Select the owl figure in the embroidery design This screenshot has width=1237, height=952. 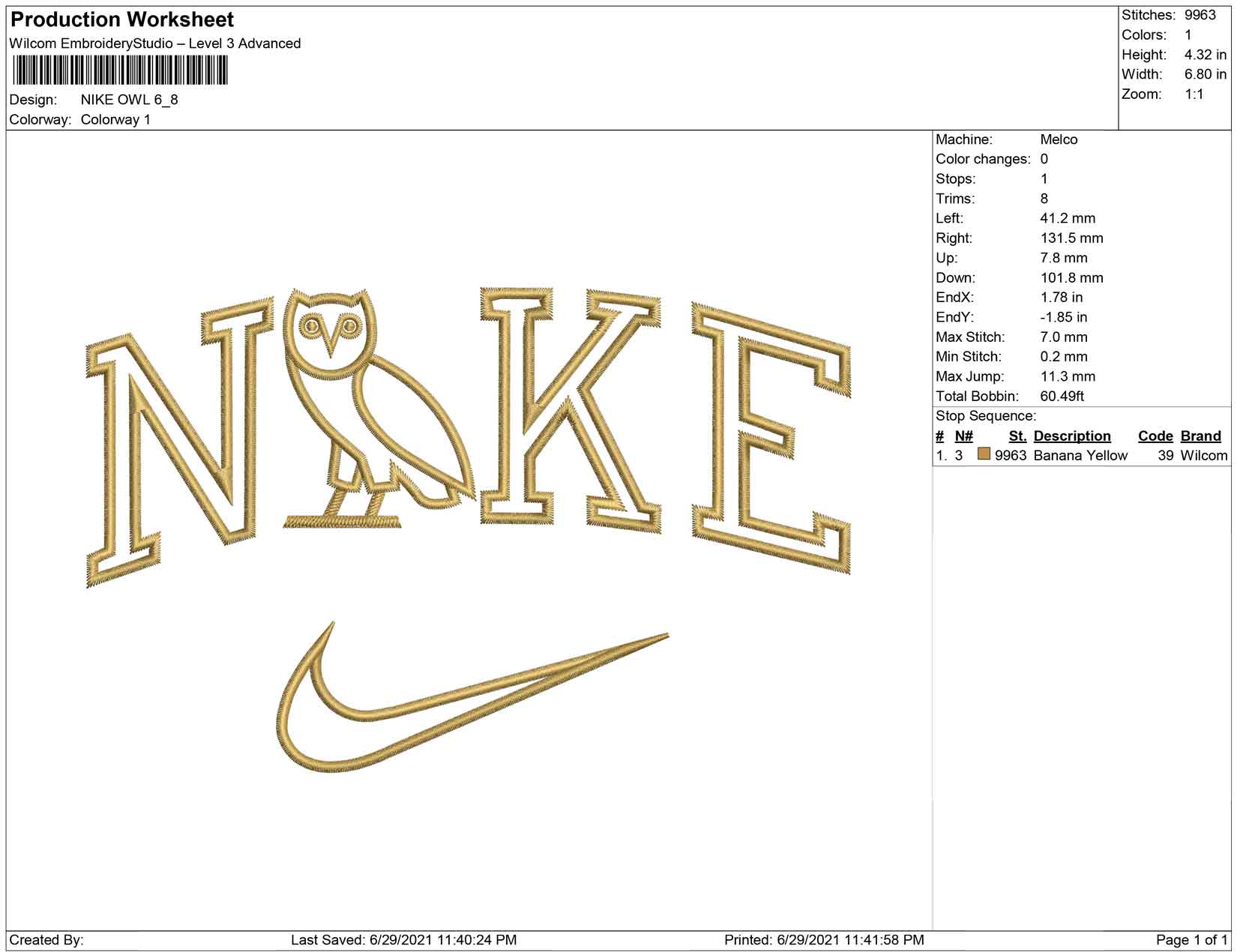pyautogui.click(x=379, y=407)
